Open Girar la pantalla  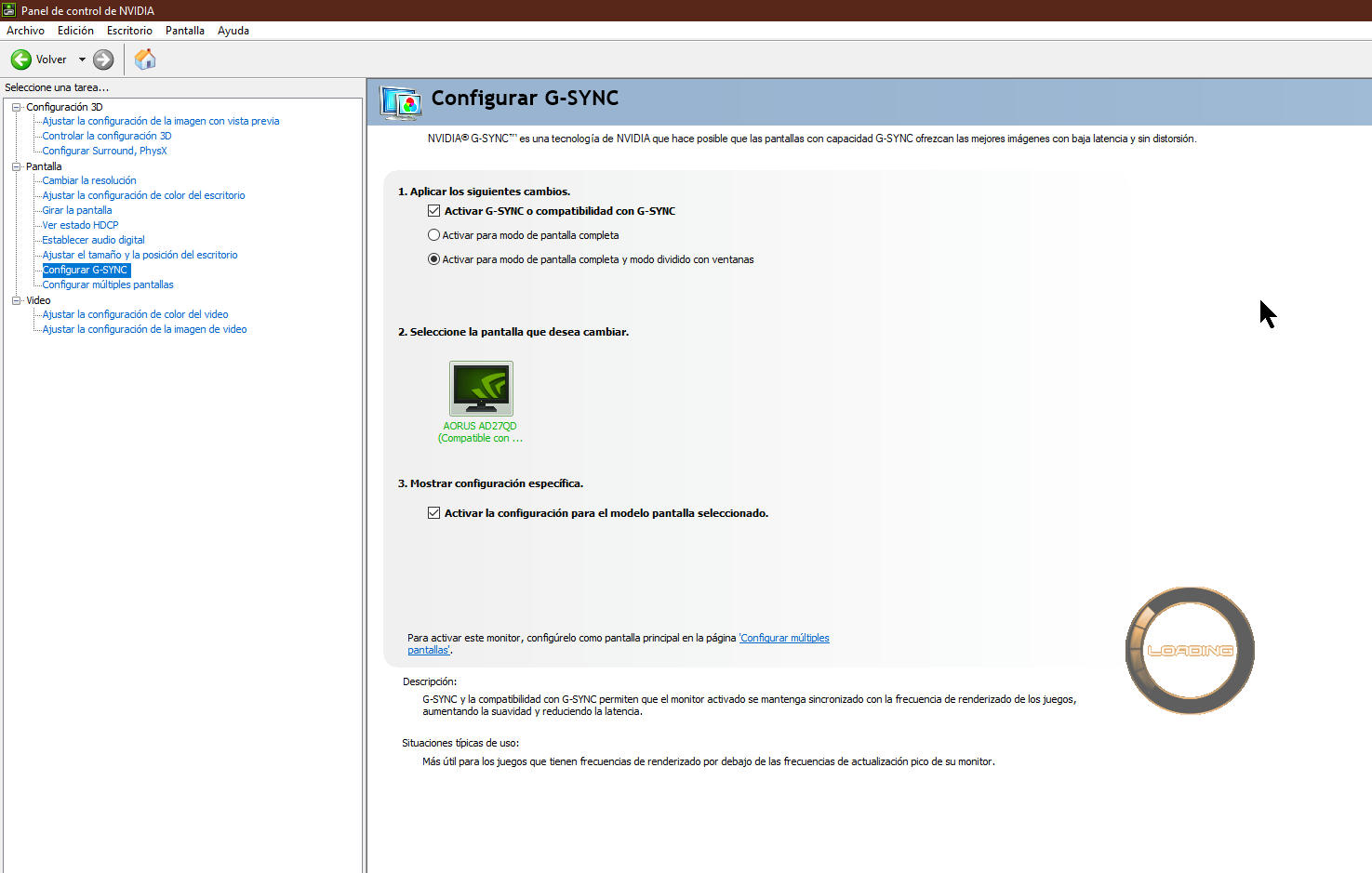tap(77, 210)
